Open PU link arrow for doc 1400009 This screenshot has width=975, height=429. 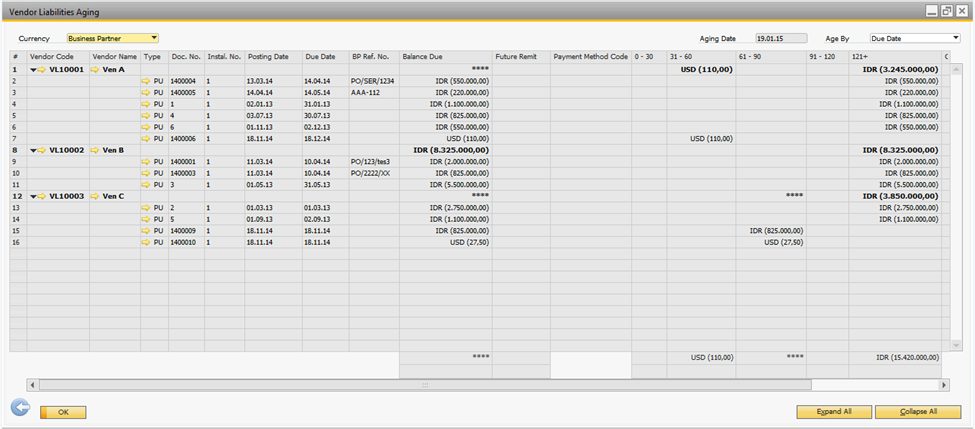(x=146, y=231)
